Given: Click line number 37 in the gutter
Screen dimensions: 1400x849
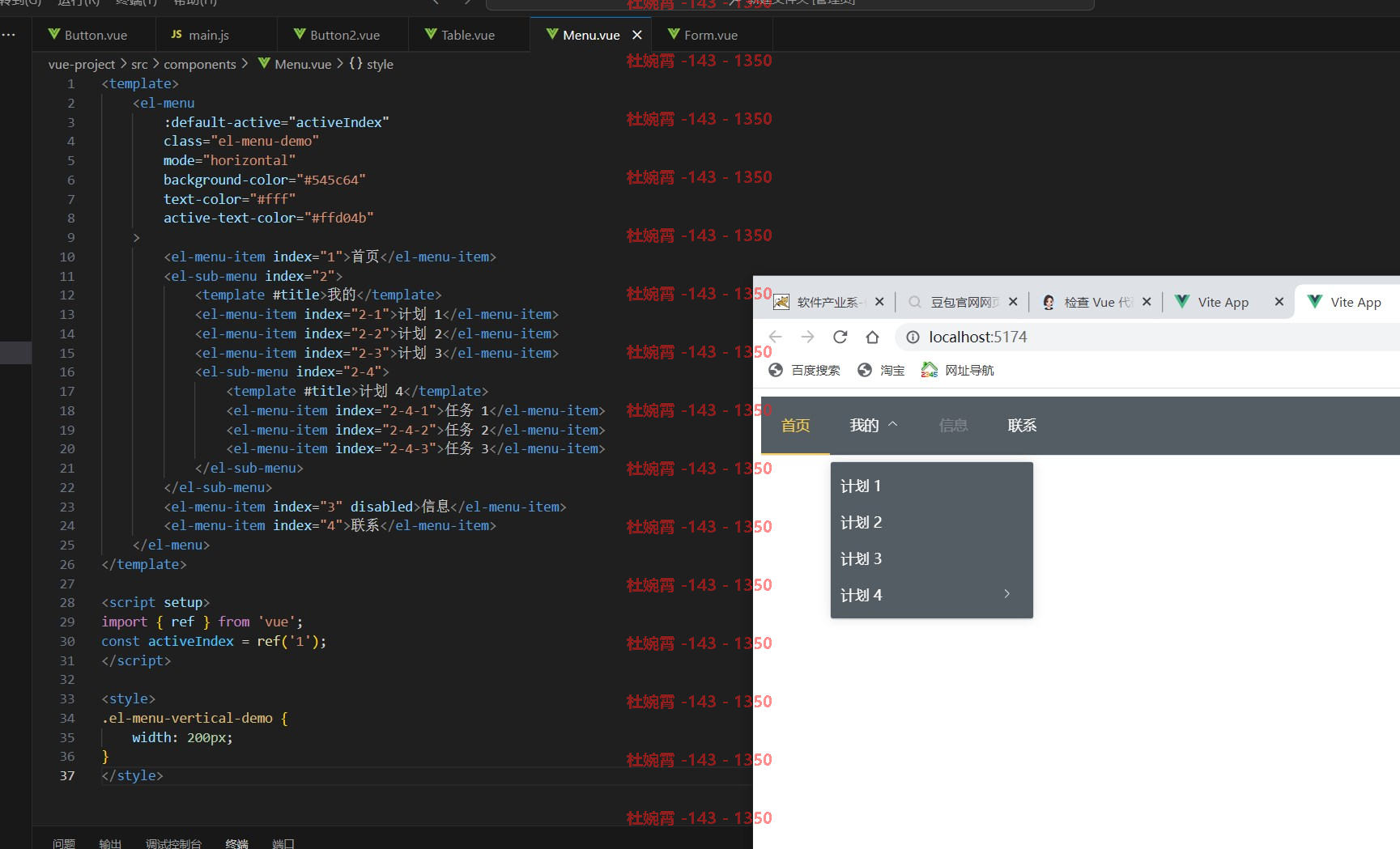Looking at the screenshot, I should point(67,775).
